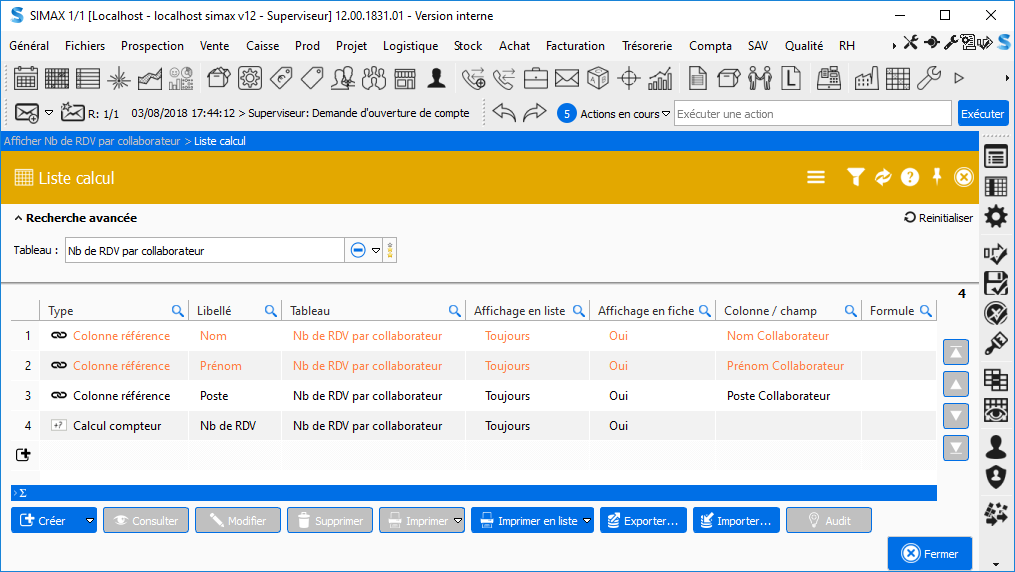This screenshot has height=572, width=1015.
Task: Open the Facturation menu
Action: tap(575, 45)
